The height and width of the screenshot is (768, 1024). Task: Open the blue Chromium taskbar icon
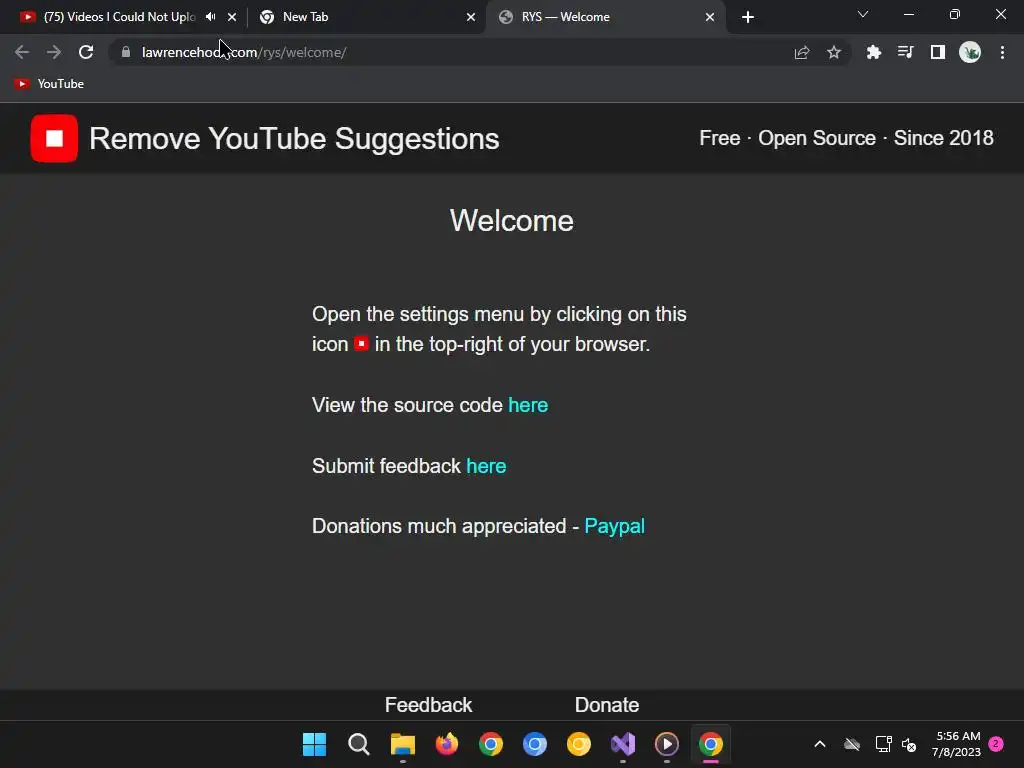(x=534, y=744)
